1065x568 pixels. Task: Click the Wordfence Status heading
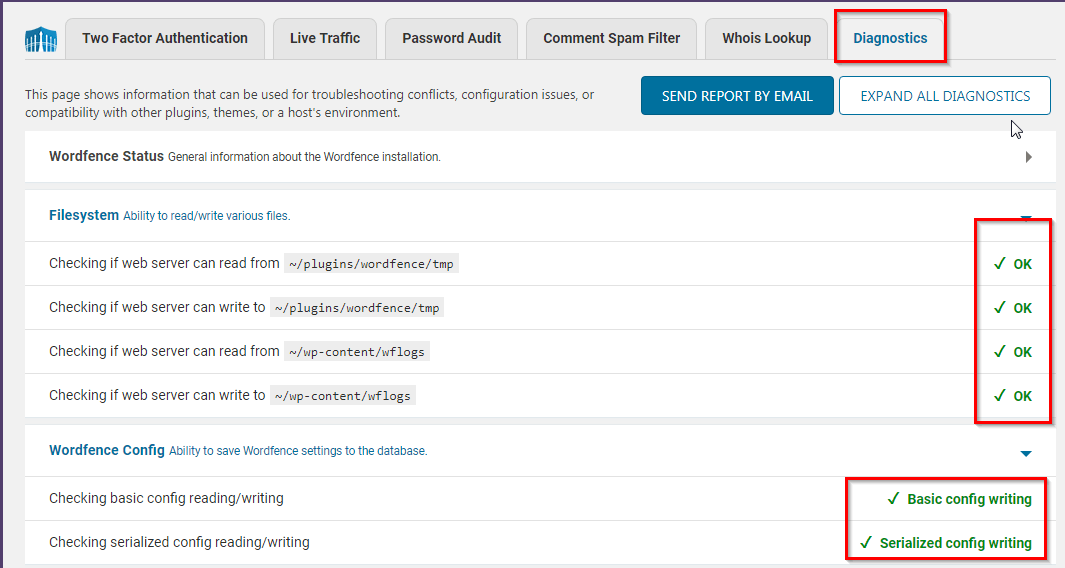[106, 156]
